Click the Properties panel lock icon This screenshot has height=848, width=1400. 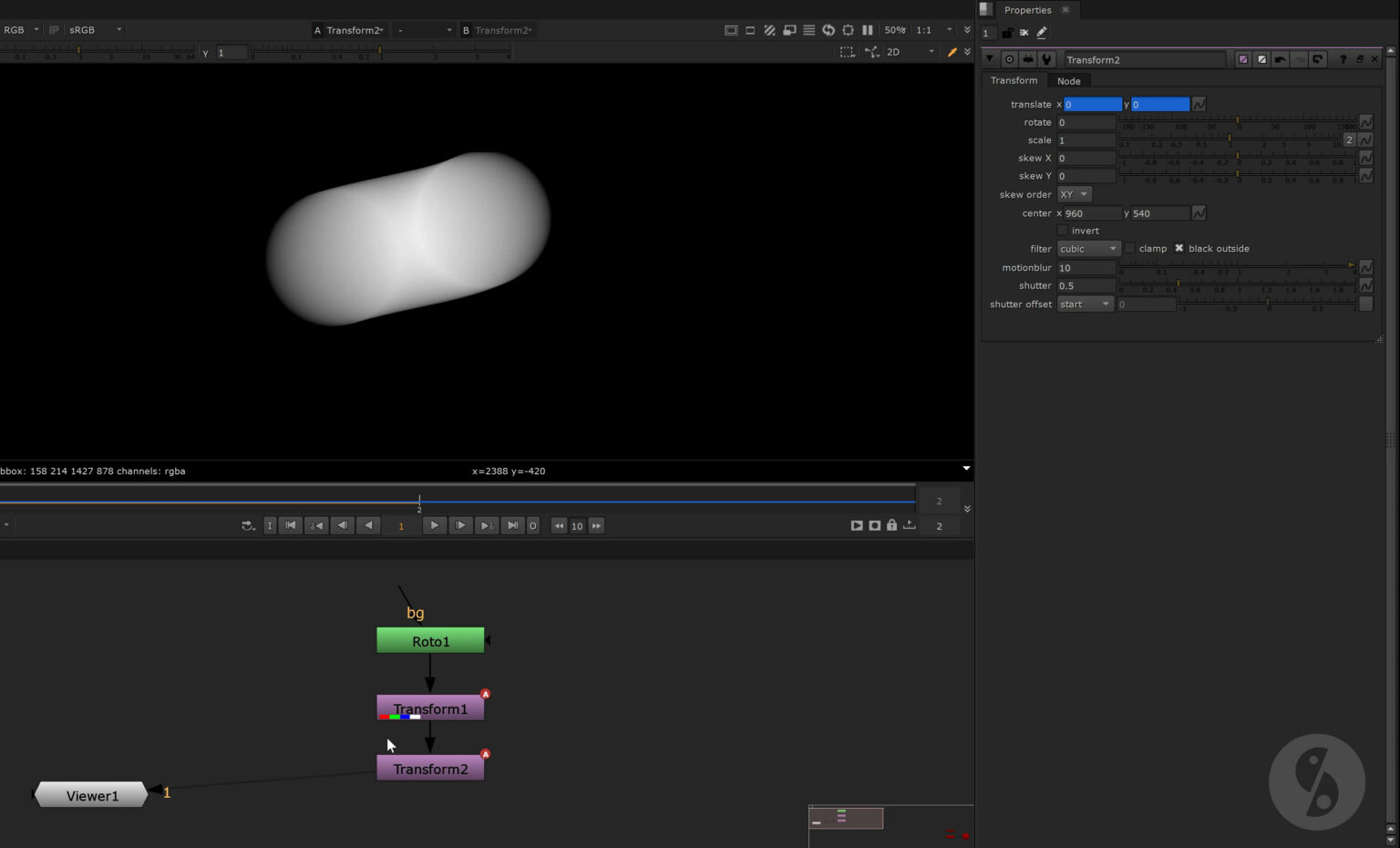click(x=1007, y=33)
